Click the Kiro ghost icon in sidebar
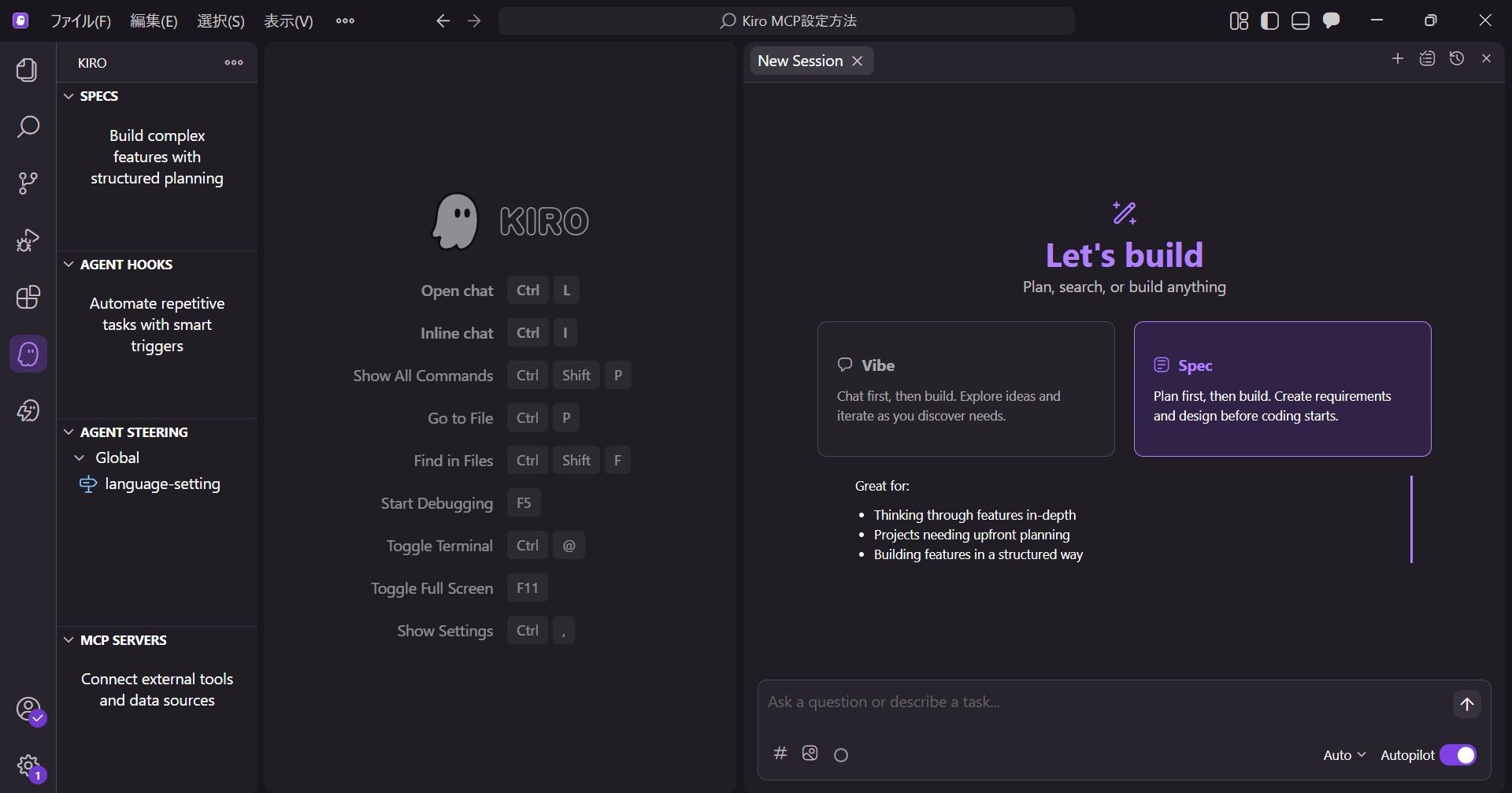The image size is (1512, 793). [28, 354]
